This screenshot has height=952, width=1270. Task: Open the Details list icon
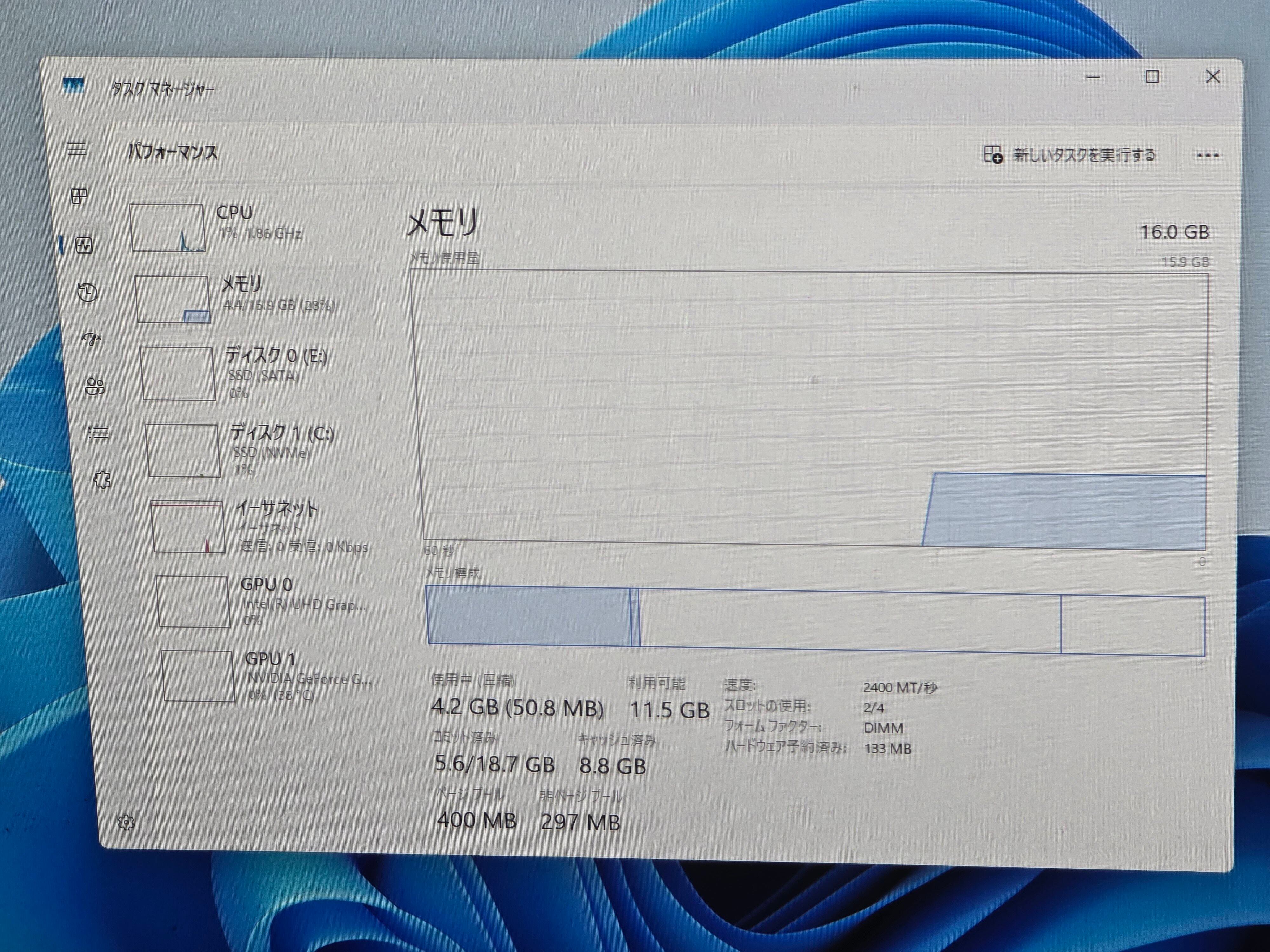[98, 433]
